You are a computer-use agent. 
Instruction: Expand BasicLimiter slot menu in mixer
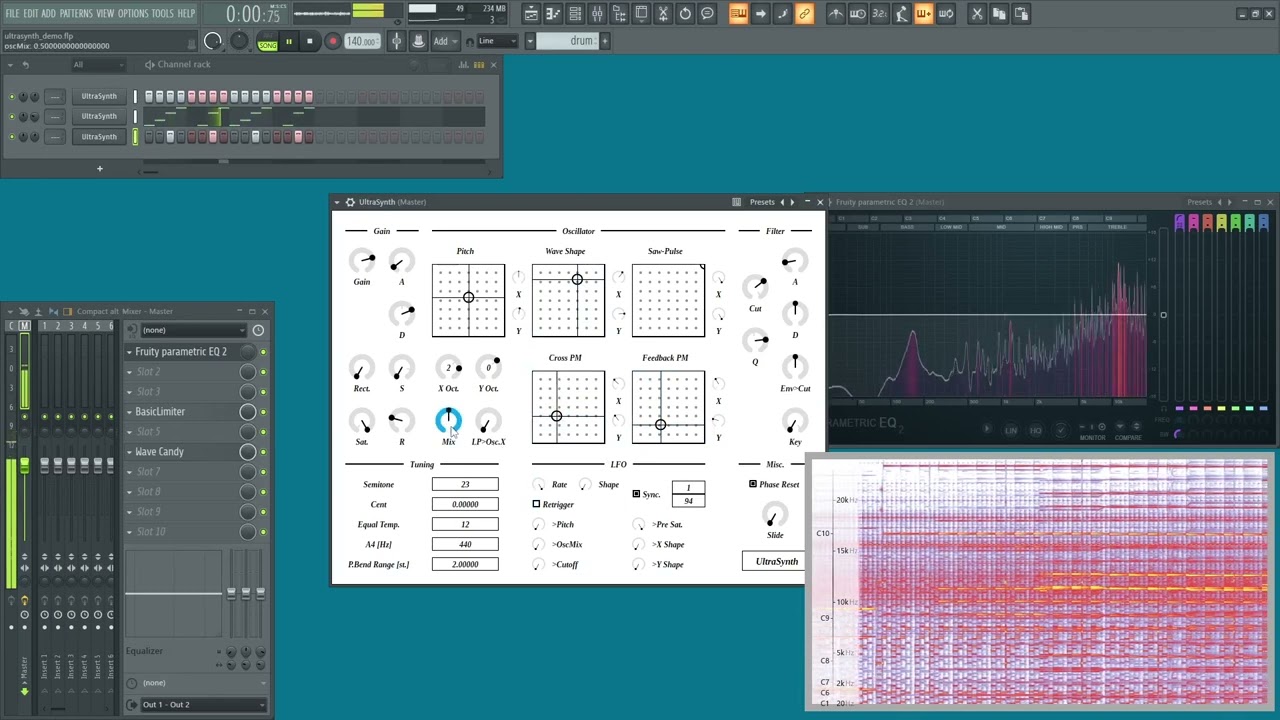(129, 412)
